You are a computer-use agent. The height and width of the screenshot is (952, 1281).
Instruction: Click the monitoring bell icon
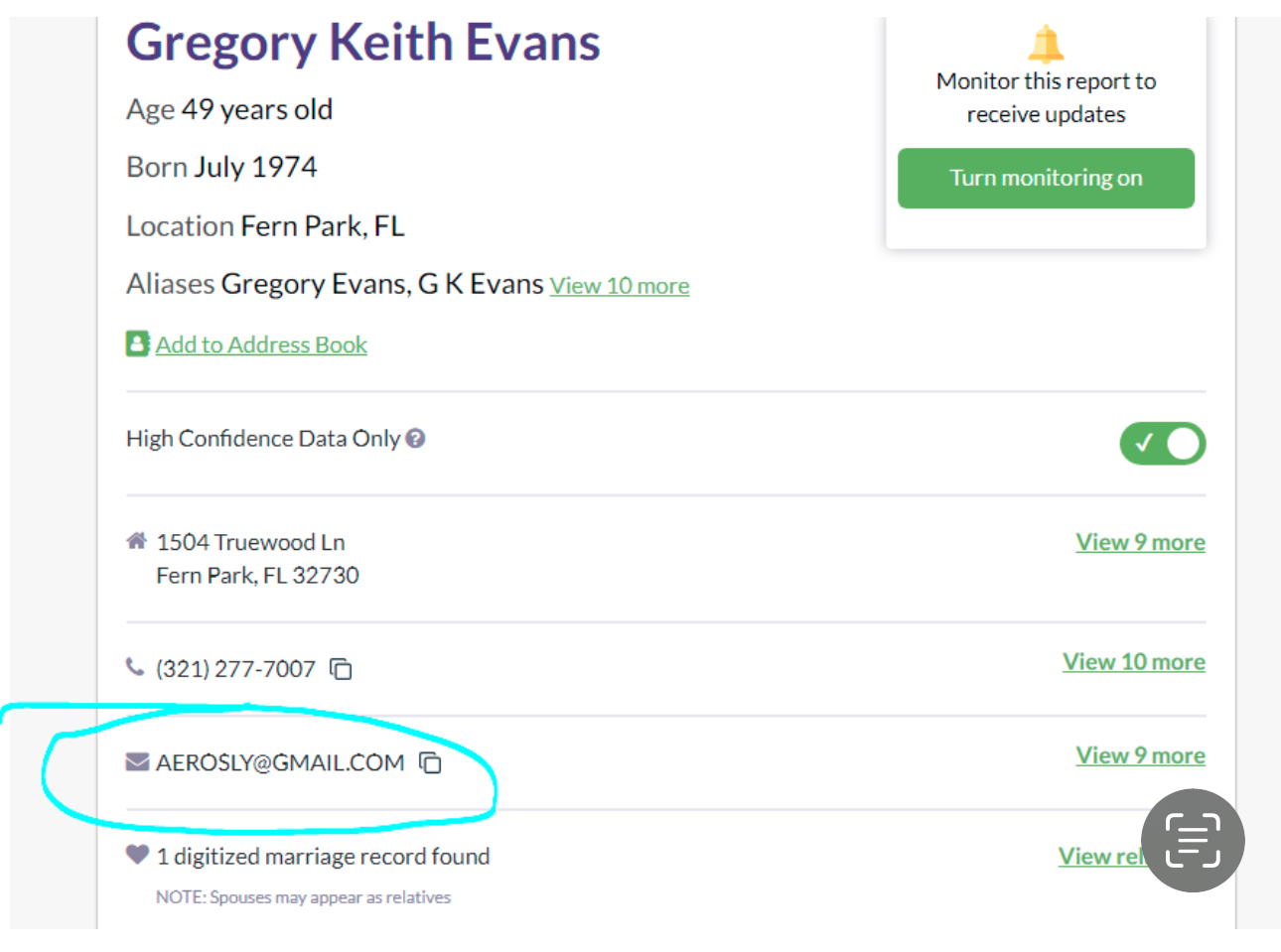tap(1046, 45)
